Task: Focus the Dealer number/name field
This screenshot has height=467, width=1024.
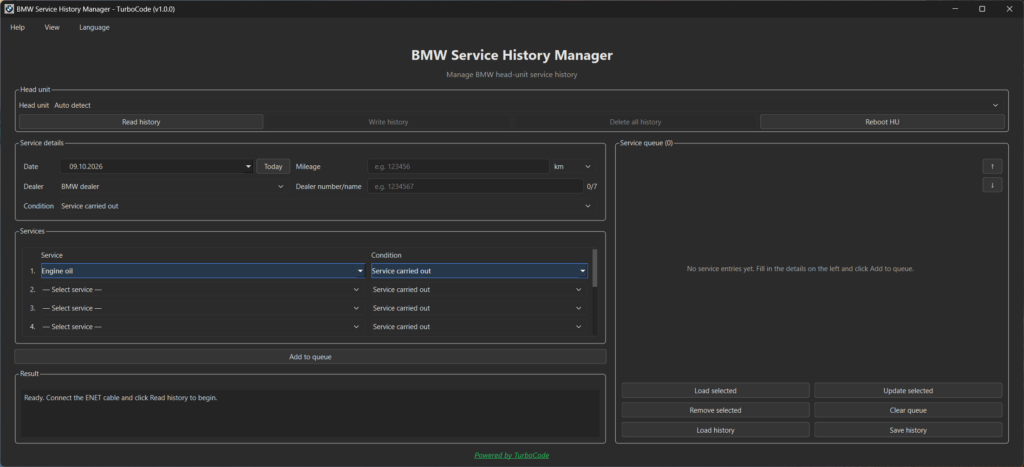Action: [x=475, y=186]
